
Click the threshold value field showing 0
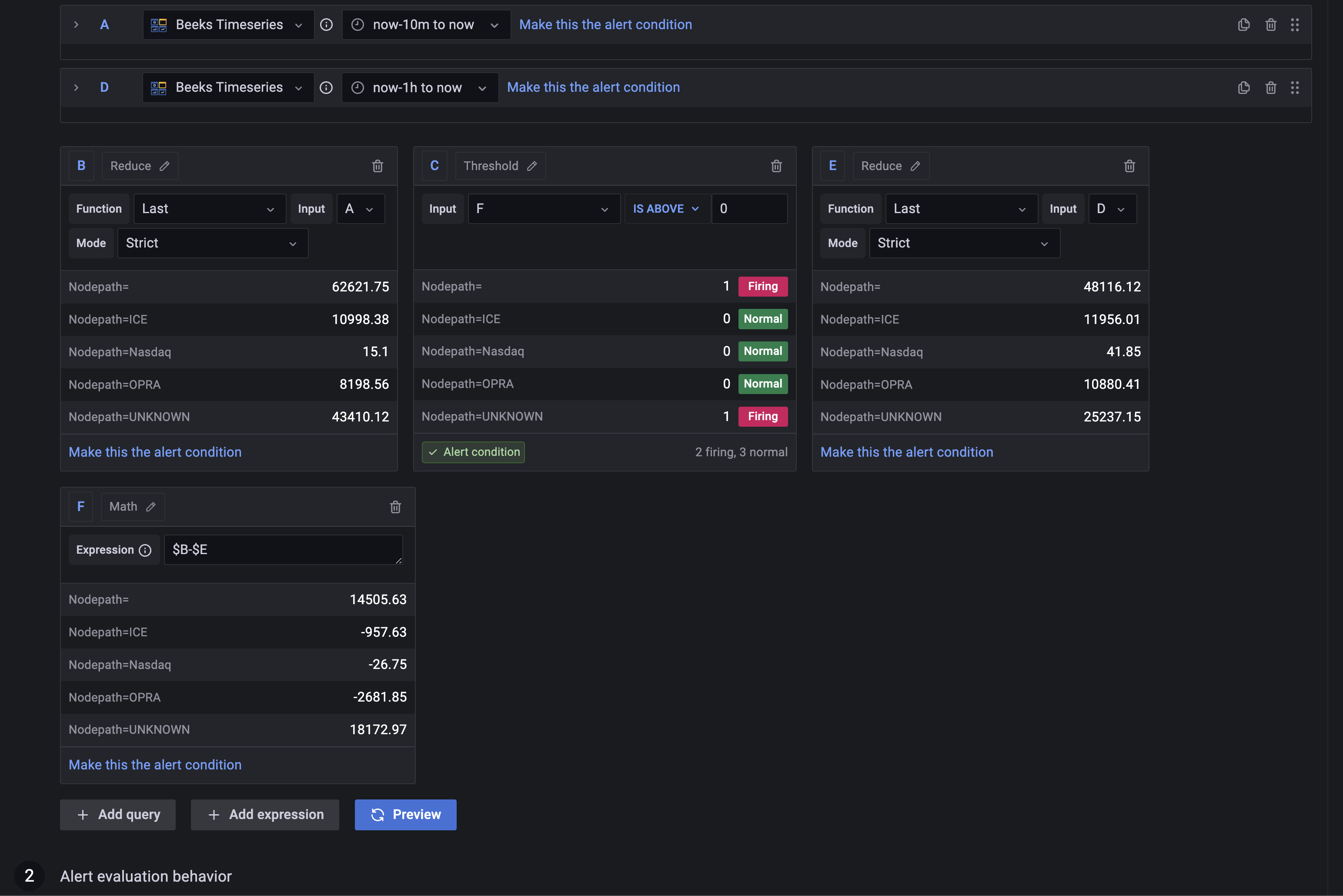coord(748,209)
